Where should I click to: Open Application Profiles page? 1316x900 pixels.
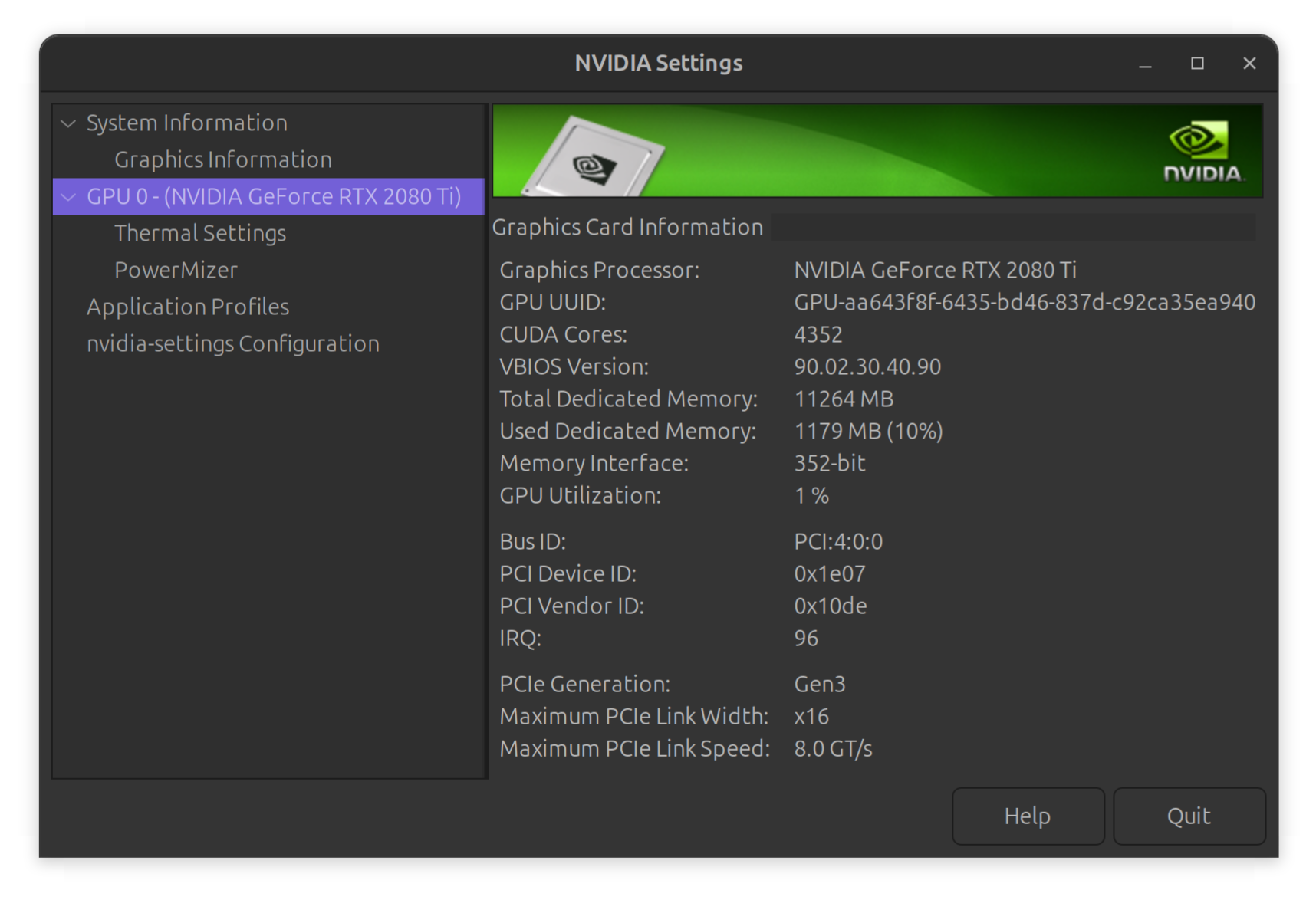pyautogui.click(x=187, y=307)
